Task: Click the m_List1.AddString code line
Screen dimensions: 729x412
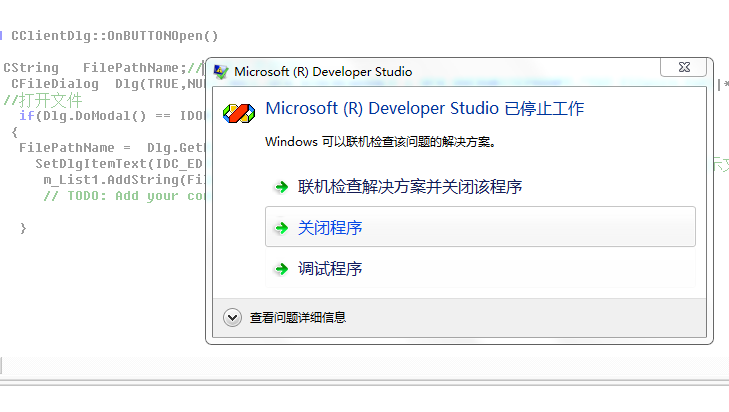Action: [x=124, y=180]
